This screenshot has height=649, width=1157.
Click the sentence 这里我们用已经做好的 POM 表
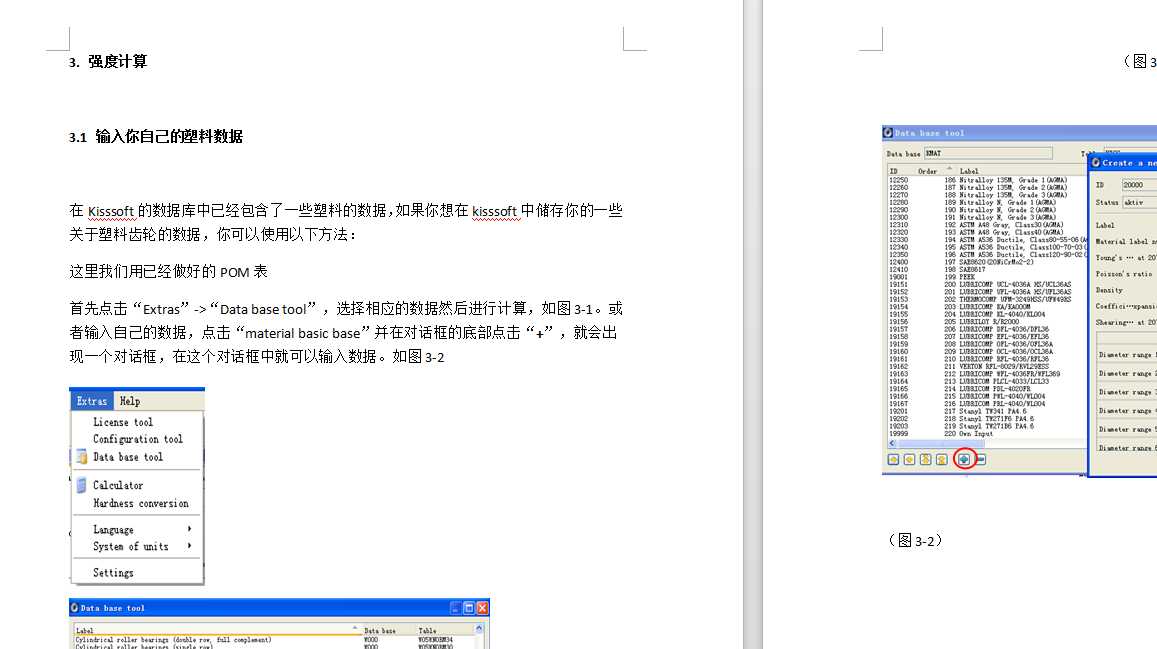(x=168, y=271)
